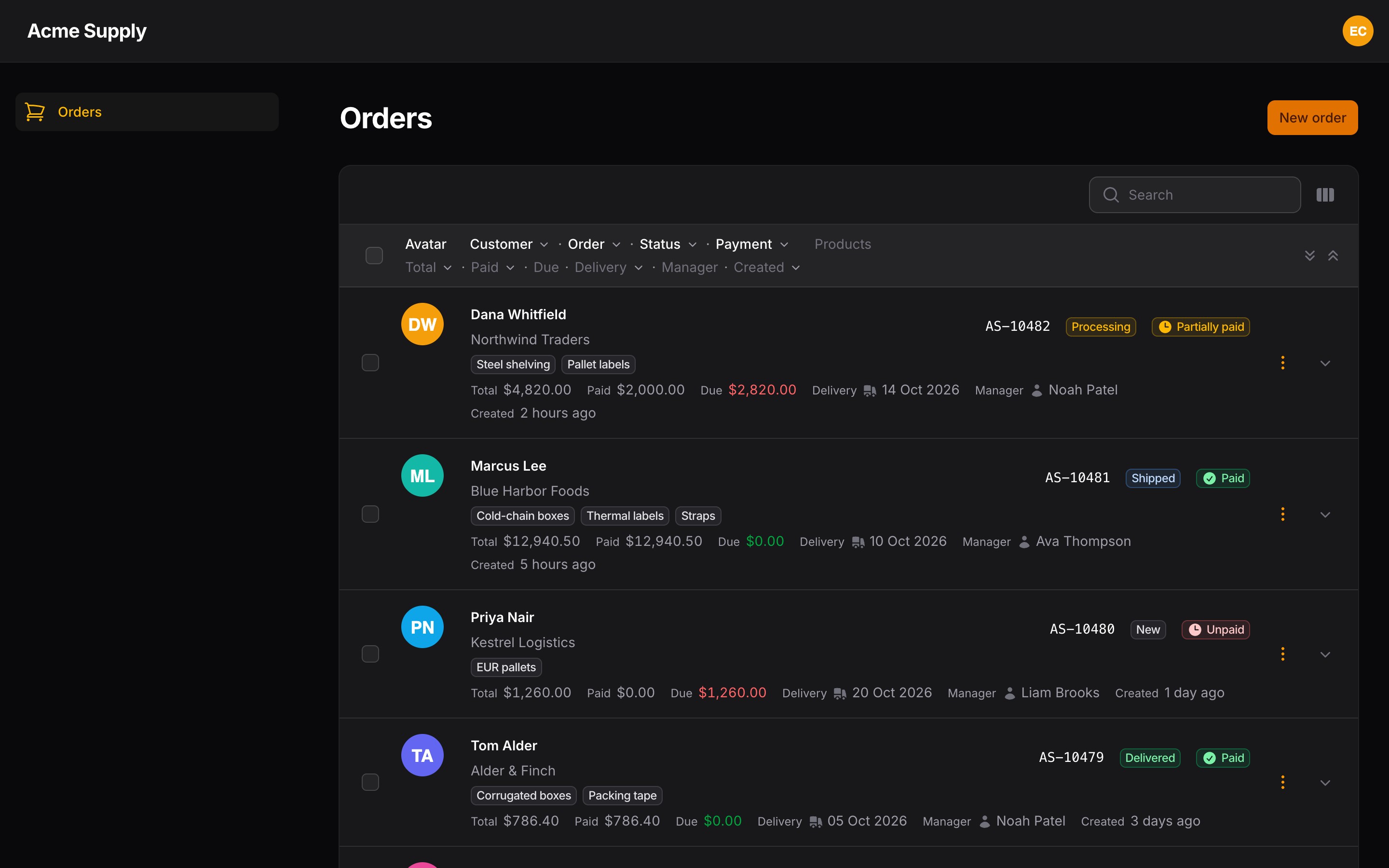Click the Partially paid badge

tap(1201, 326)
